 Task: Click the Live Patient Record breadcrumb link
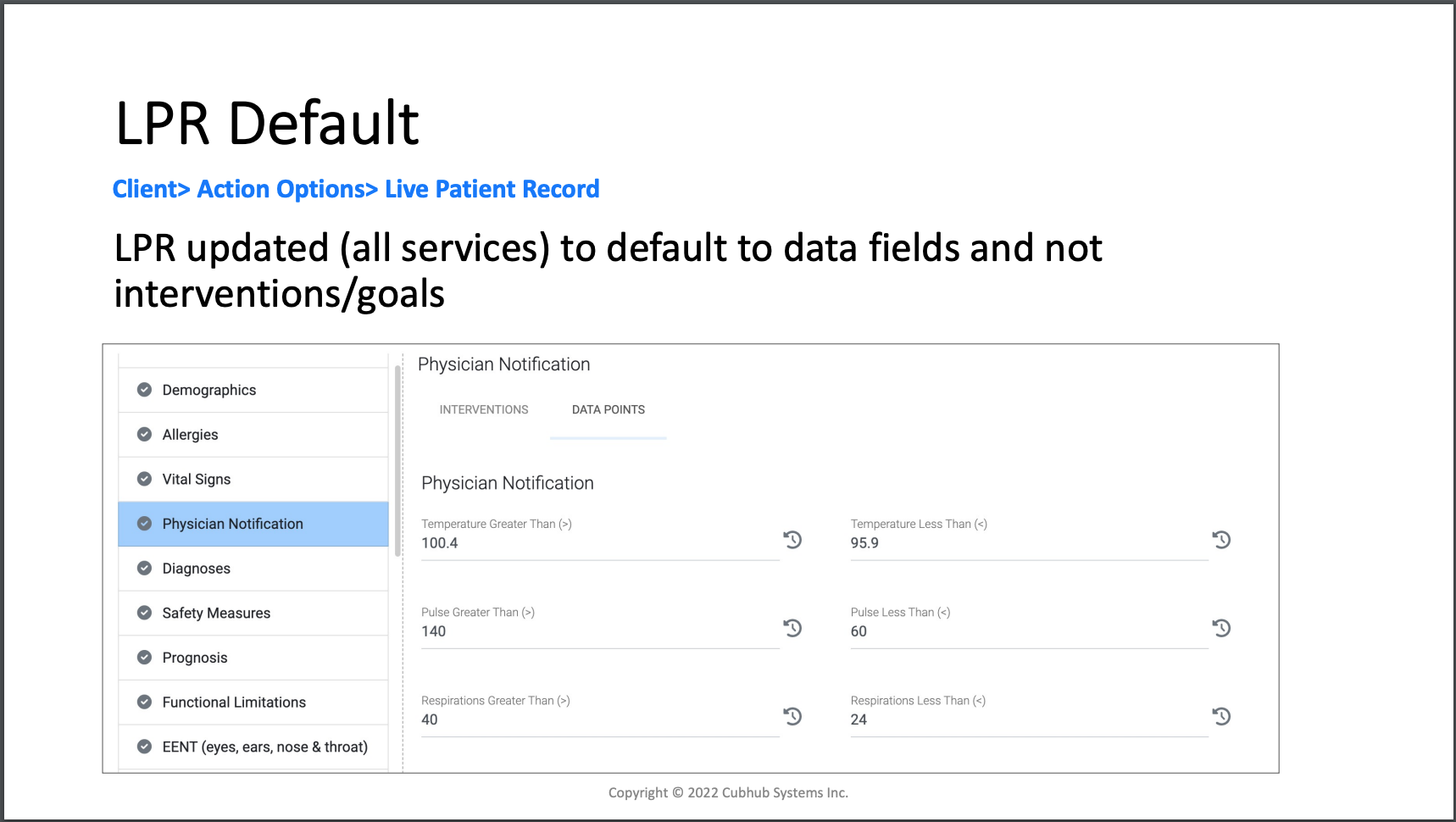coord(492,189)
